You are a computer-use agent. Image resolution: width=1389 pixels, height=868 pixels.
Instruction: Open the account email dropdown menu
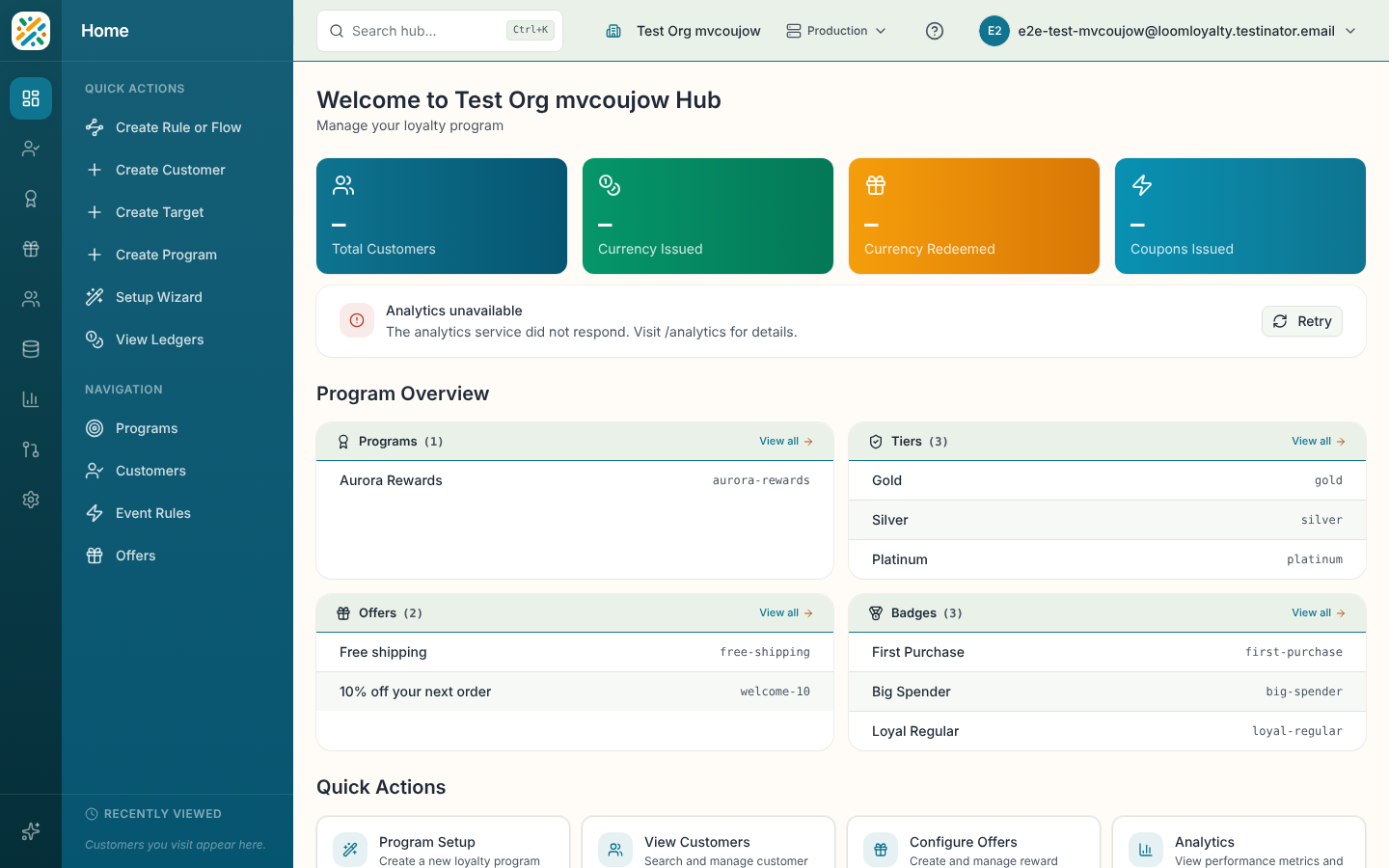(1168, 31)
